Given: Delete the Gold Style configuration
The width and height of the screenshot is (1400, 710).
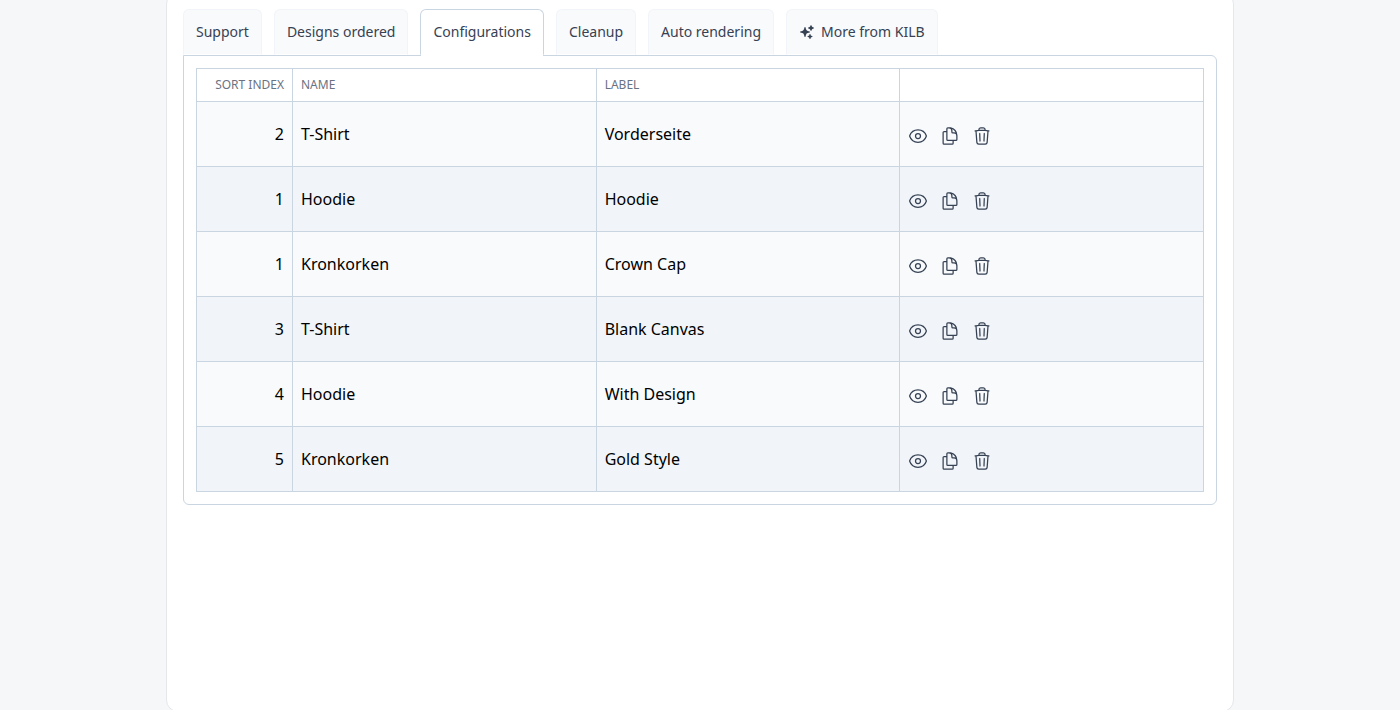Looking at the screenshot, I should (982, 461).
